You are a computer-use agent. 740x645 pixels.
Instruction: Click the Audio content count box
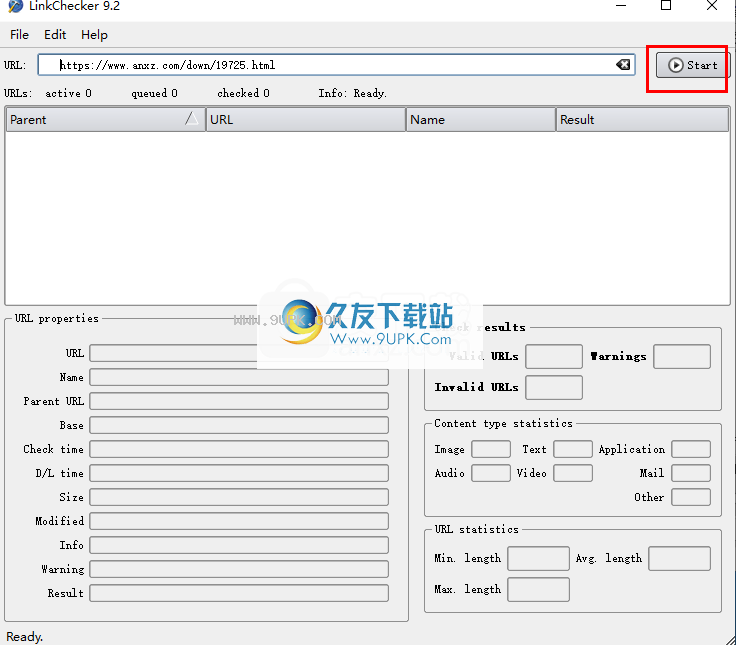click(491, 473)
